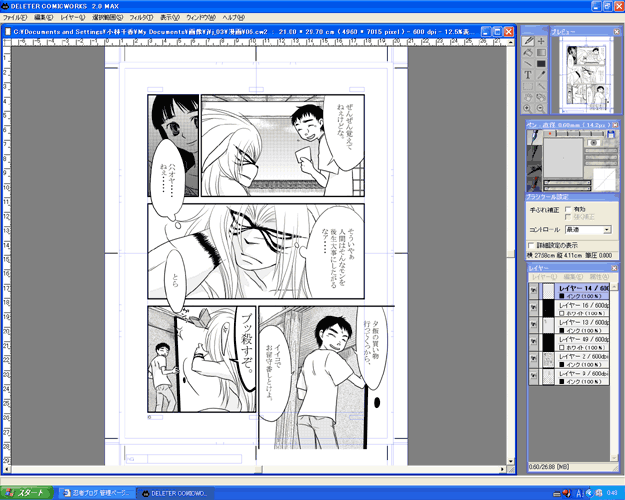
Task: Open the 編集(E) menu in Layer panel
Action: pos(573,277)
